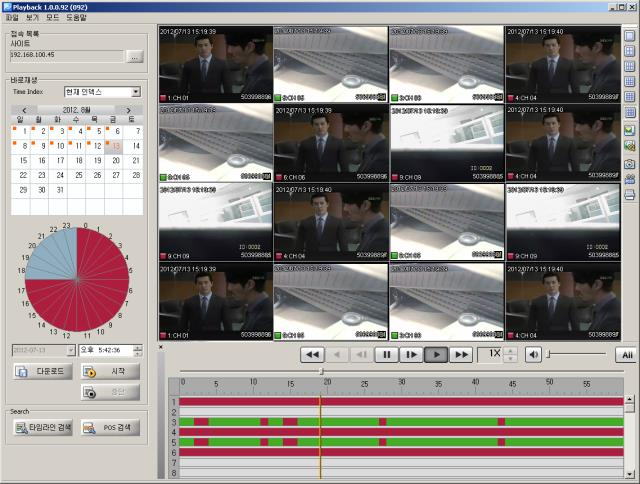
Task: Switch to single-channel view layout
Action: (x=629, y=36)
